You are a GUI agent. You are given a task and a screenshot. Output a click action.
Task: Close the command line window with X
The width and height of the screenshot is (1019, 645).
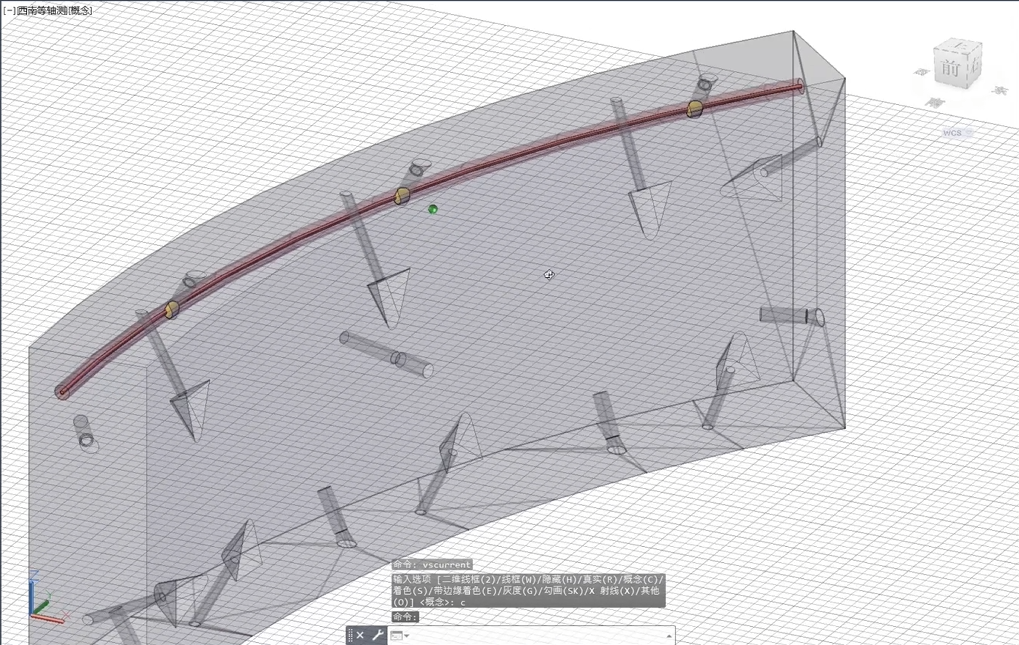(360, 635)
